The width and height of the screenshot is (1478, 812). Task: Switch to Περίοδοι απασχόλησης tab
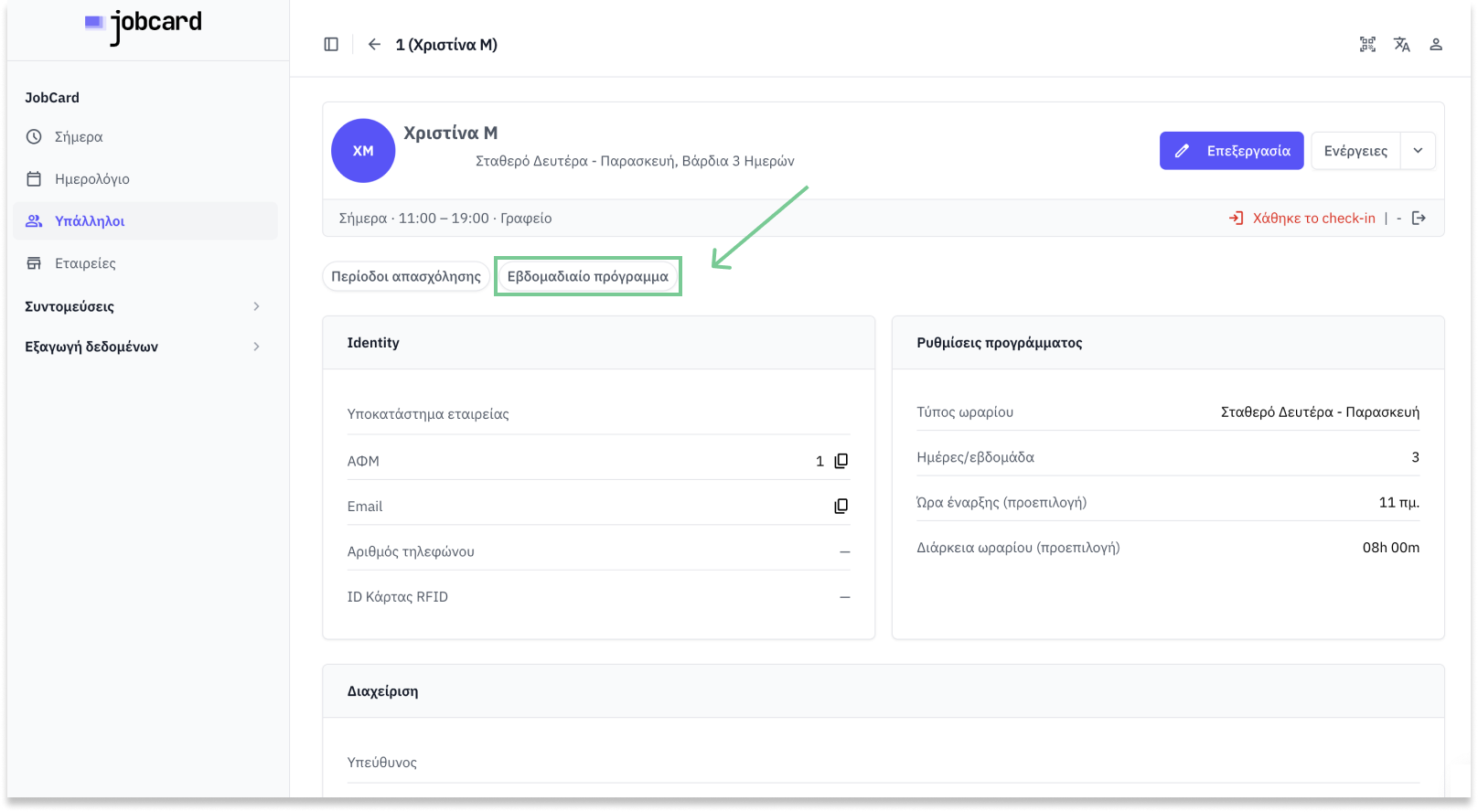406,276
